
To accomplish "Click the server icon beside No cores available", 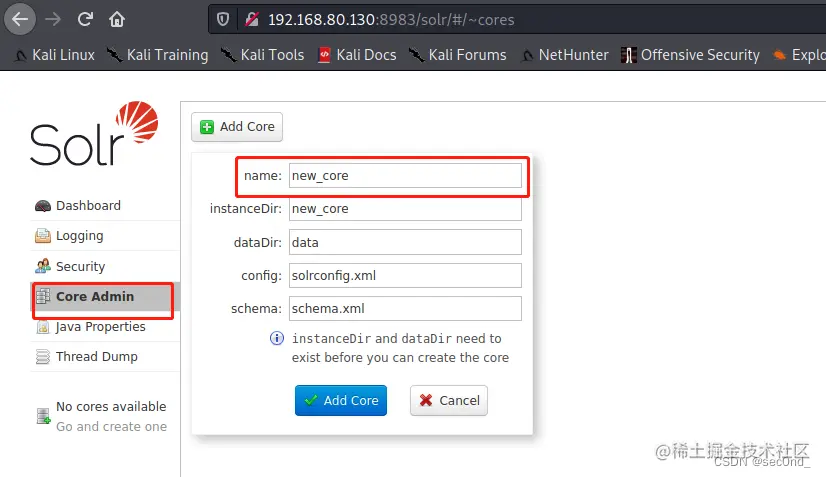I will 43,416.
